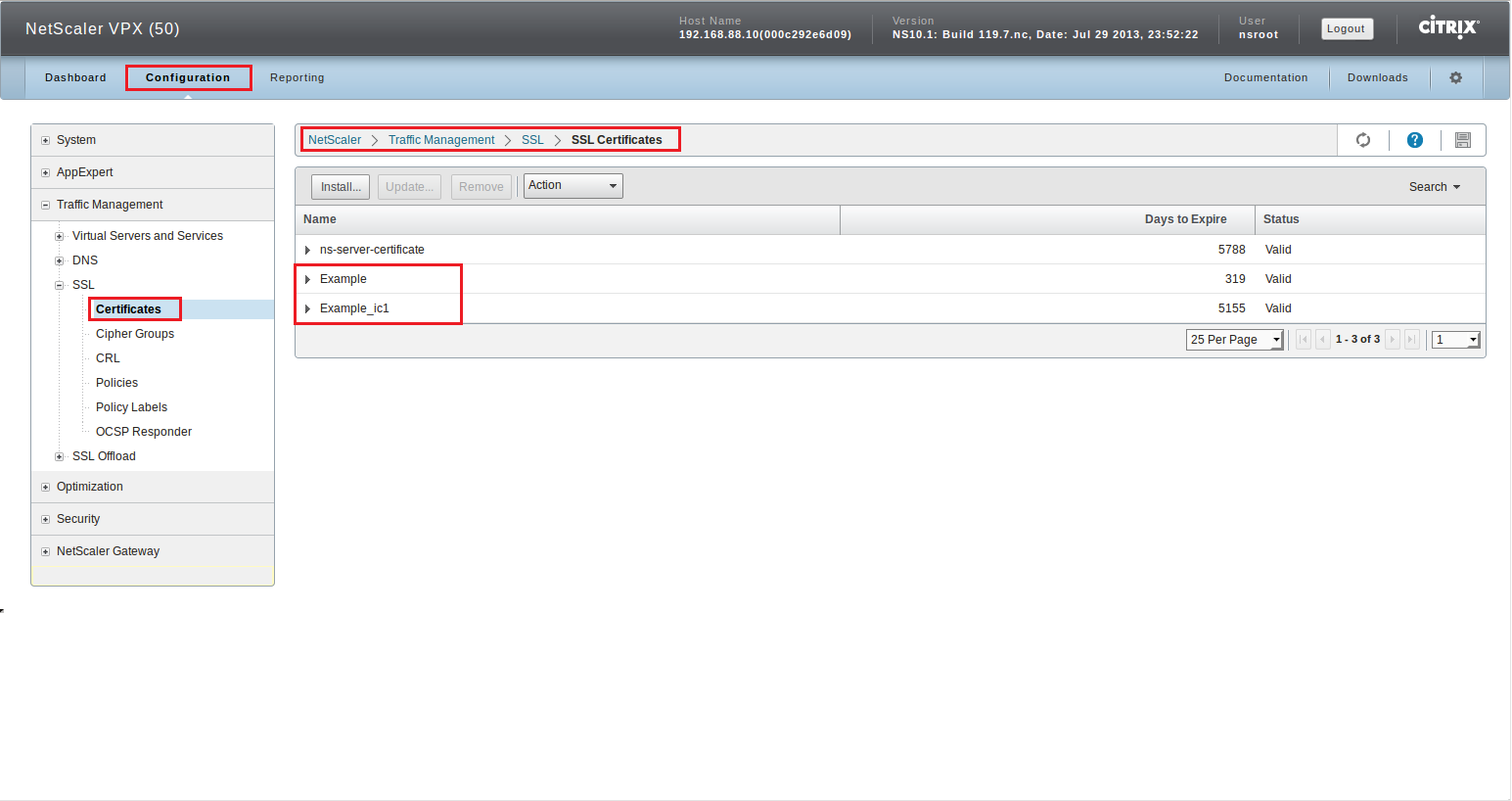1512x801 pixels.
Task: Expand the DNS tree node
Action: coord(60,260)
